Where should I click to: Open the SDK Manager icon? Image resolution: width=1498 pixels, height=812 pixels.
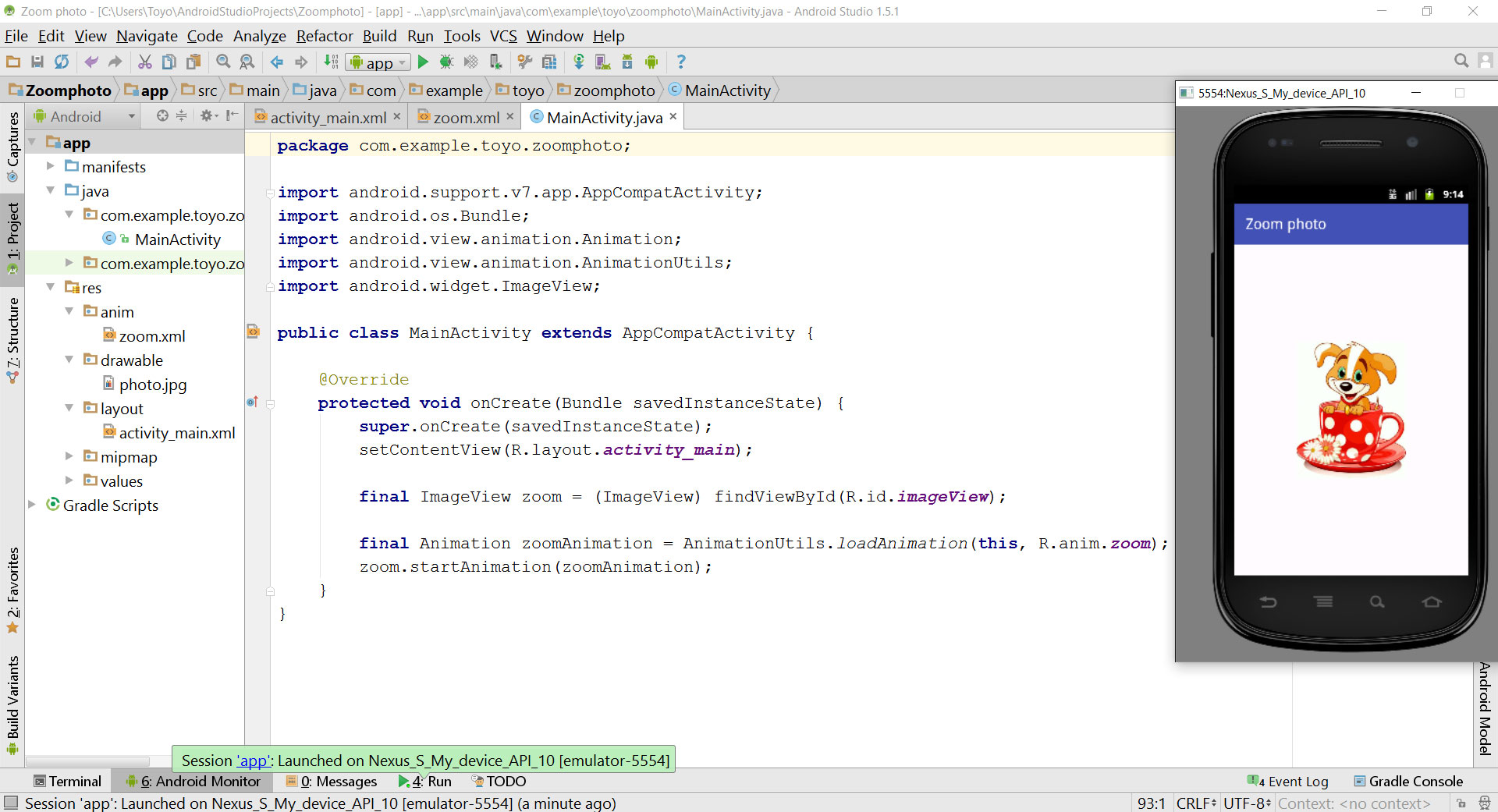pyautogui.click(x=627, y=62)
